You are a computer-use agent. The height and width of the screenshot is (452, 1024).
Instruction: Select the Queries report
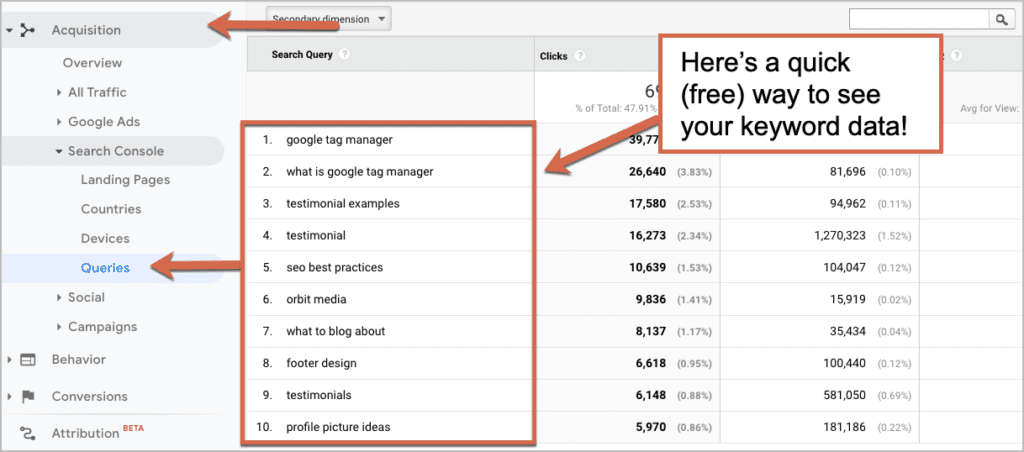coord(105,268)
